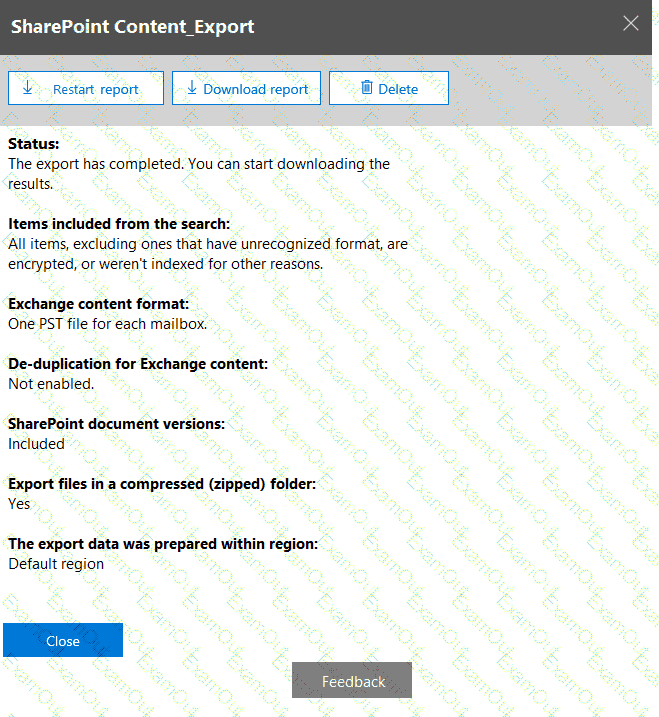Click the One PST file per mailbox text
Viewport: 659px width, 717px height.
pos(105,323)
